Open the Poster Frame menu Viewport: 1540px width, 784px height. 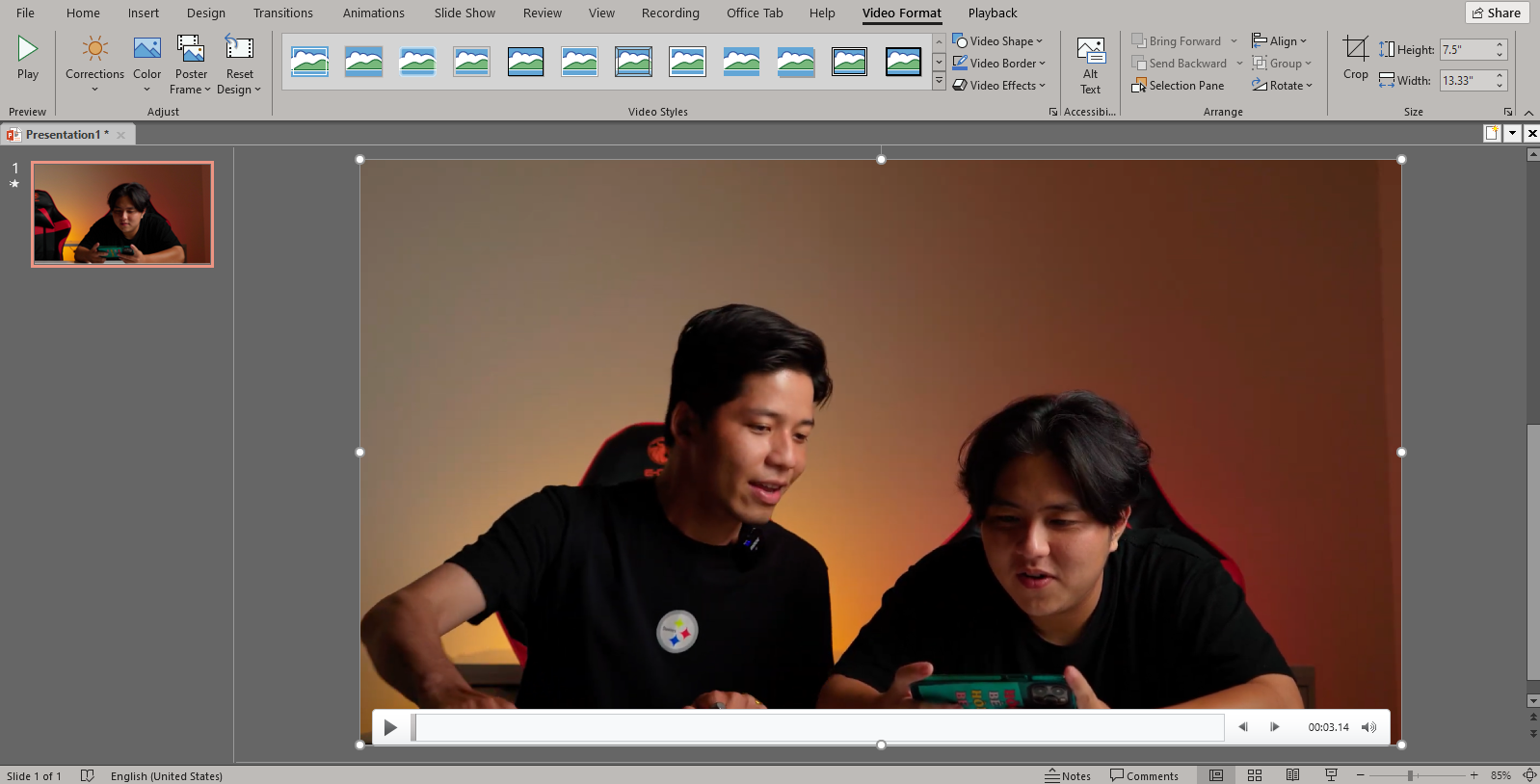point(190,65)
